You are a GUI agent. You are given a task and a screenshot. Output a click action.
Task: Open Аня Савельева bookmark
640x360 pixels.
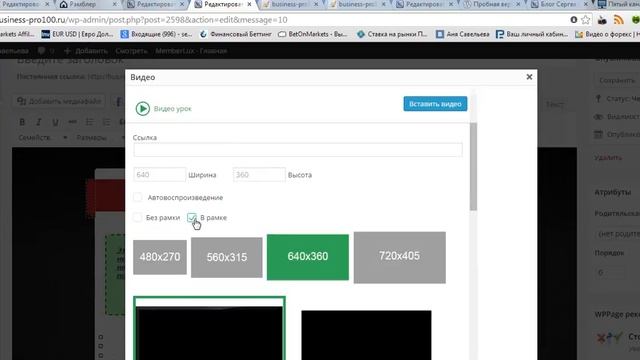(x=463, y=34)
